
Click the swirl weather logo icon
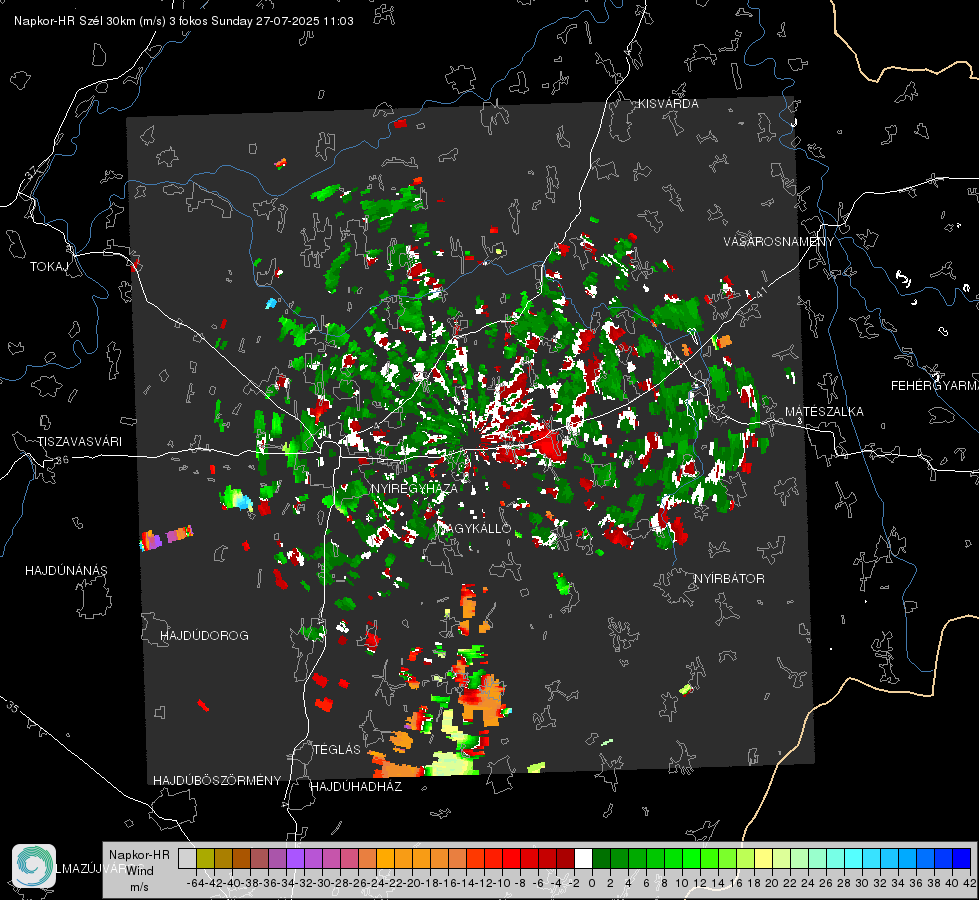pyautogui.click(x=34, y=866)
